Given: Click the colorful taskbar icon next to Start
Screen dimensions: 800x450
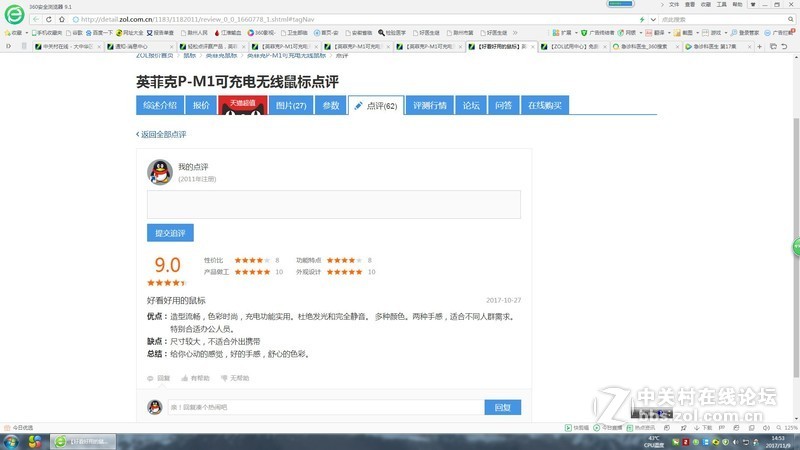Looking at the screenshot, I should (35, 441).
